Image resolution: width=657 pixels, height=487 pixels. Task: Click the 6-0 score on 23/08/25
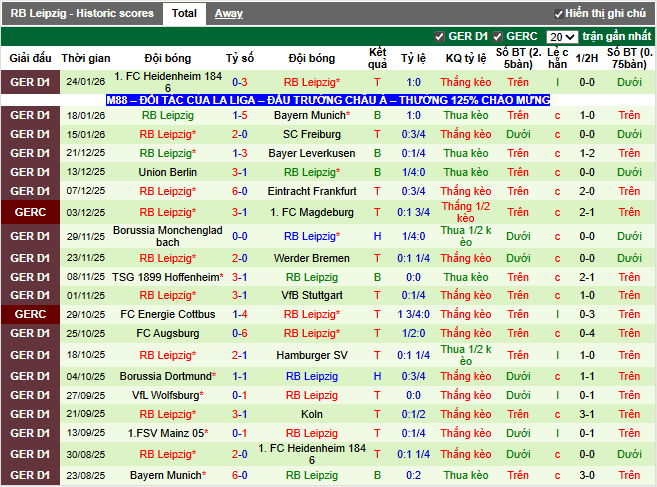point(240,475)
